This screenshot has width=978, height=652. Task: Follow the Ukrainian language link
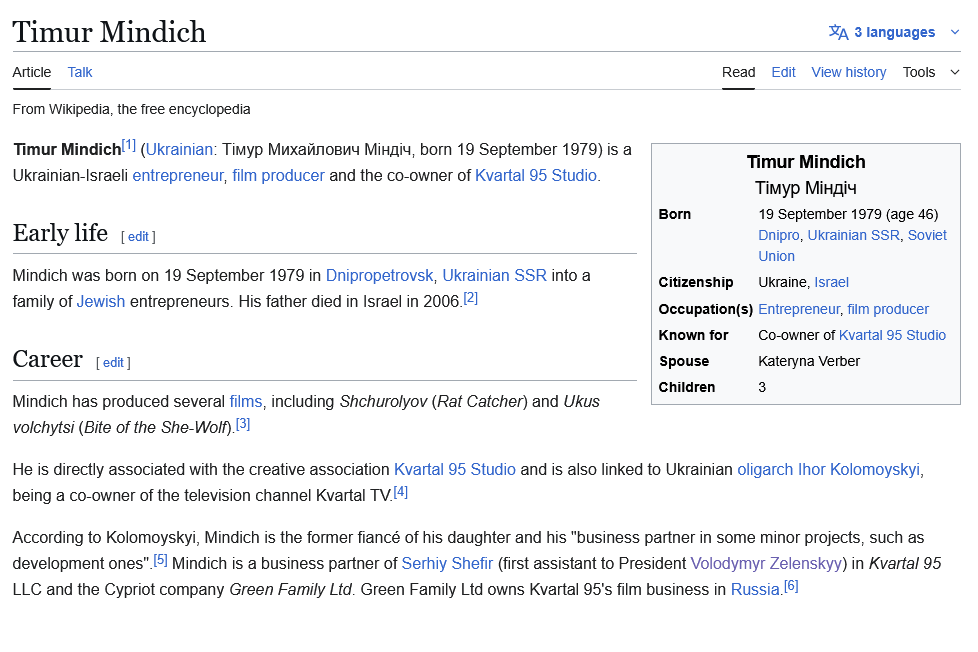(179, 150)
